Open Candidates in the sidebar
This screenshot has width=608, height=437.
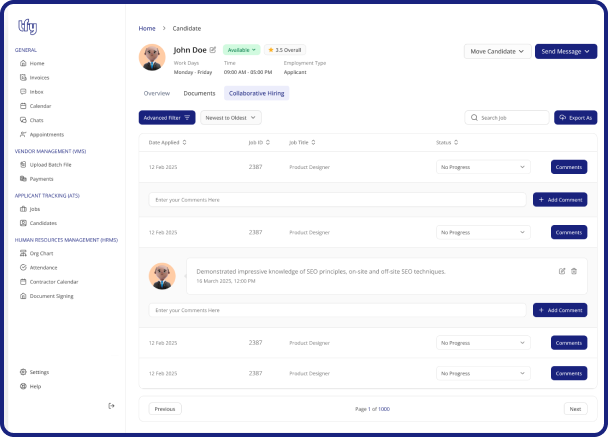pos(38,223)
